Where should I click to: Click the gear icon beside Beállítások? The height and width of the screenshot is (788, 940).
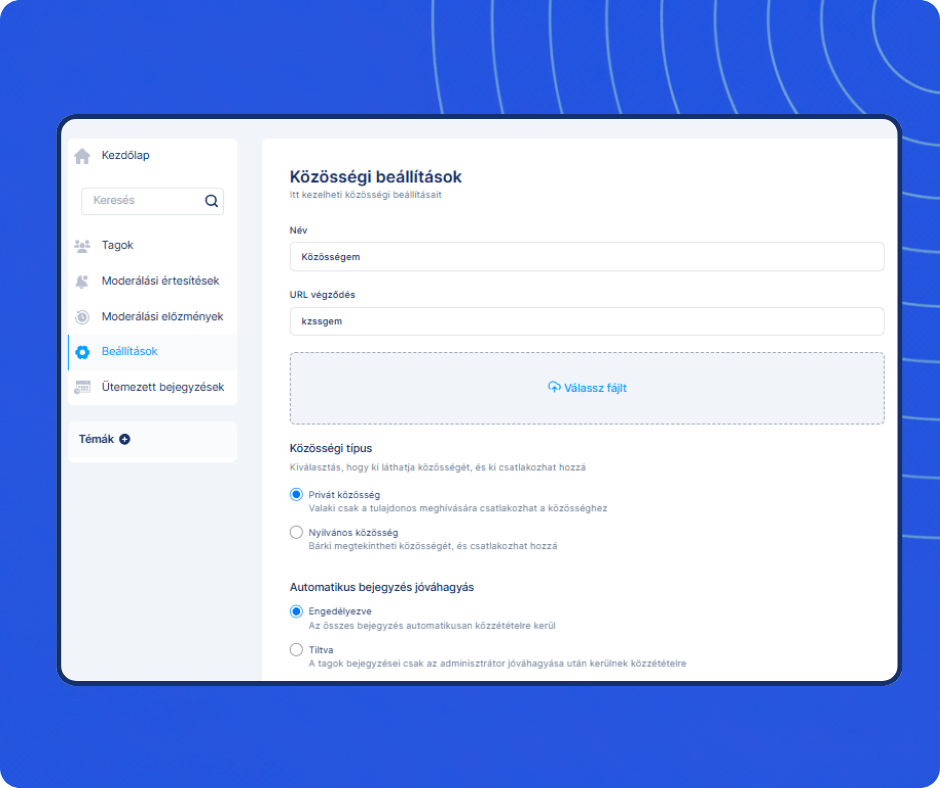pos(83,352)
